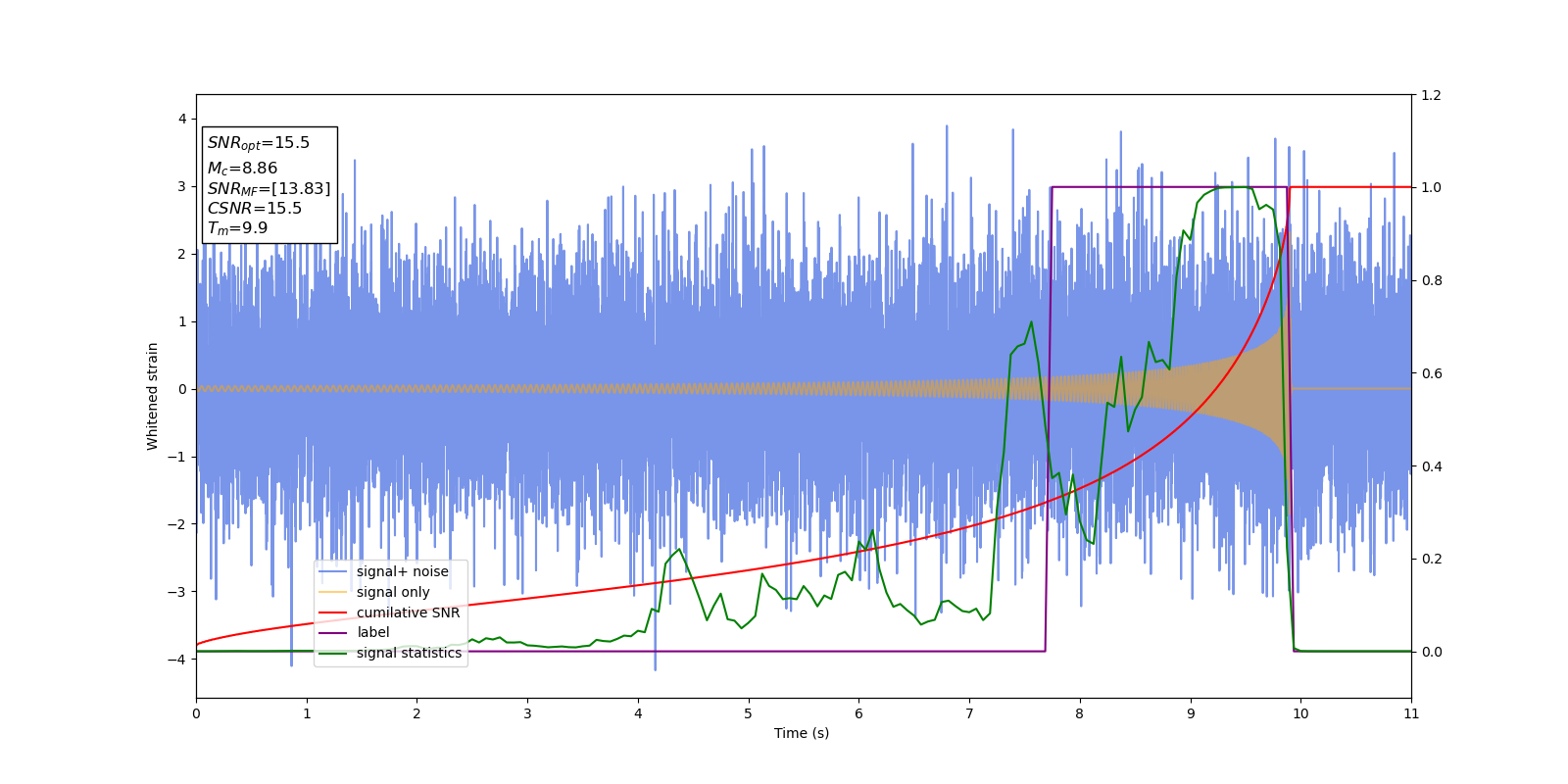Click right y-axis tick label 0.8

pos(1431,280)
